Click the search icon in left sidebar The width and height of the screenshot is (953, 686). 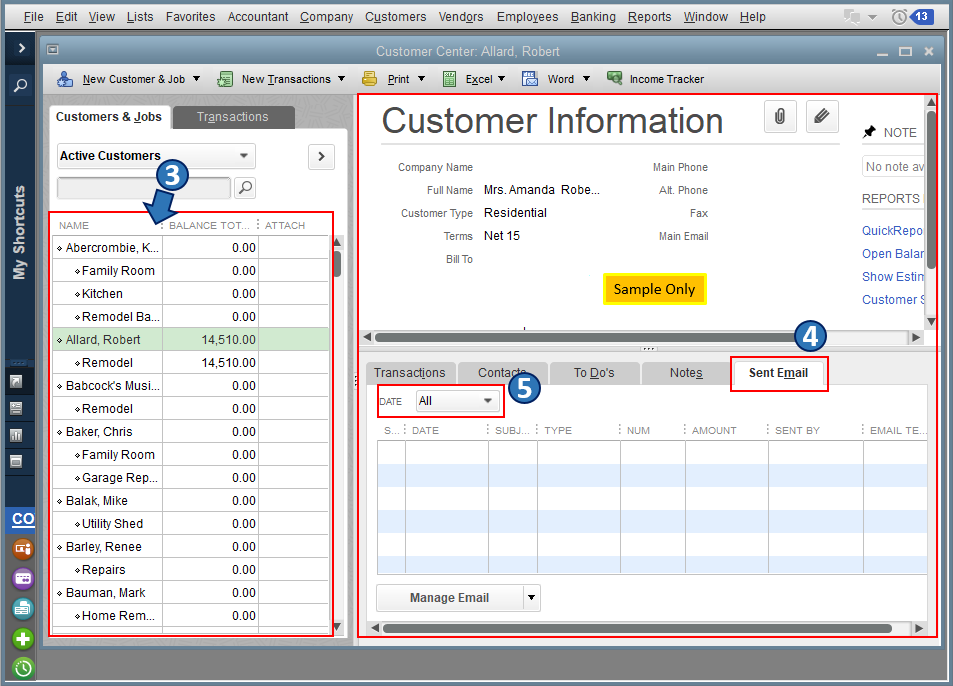pyautogui.click(x=21, y=86)
